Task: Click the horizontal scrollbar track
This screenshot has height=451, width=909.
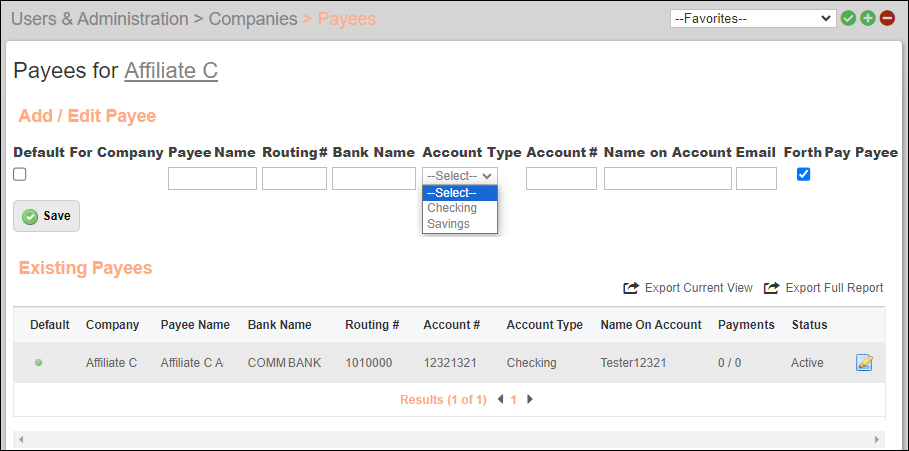Action: (x=450, y=439)
